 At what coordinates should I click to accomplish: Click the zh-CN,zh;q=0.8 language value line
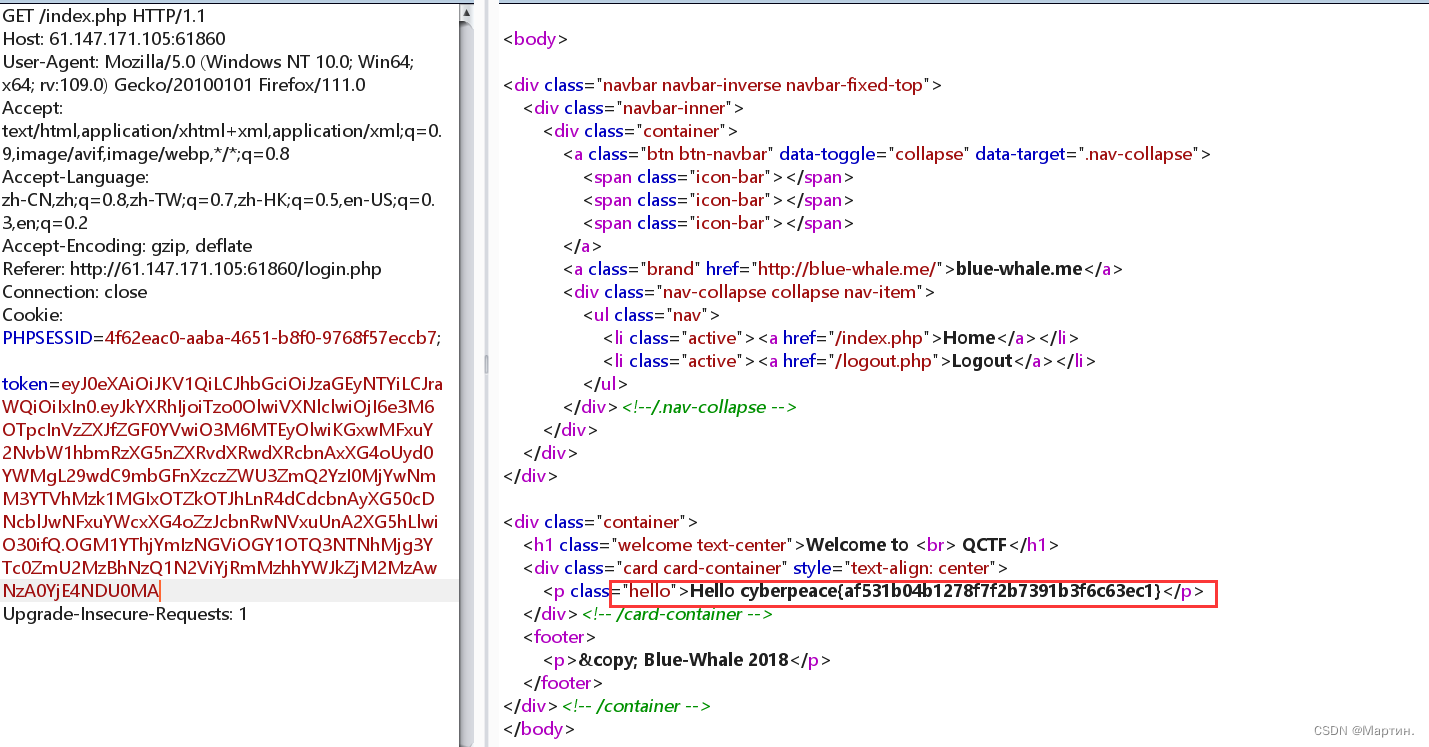pos(219,200)
